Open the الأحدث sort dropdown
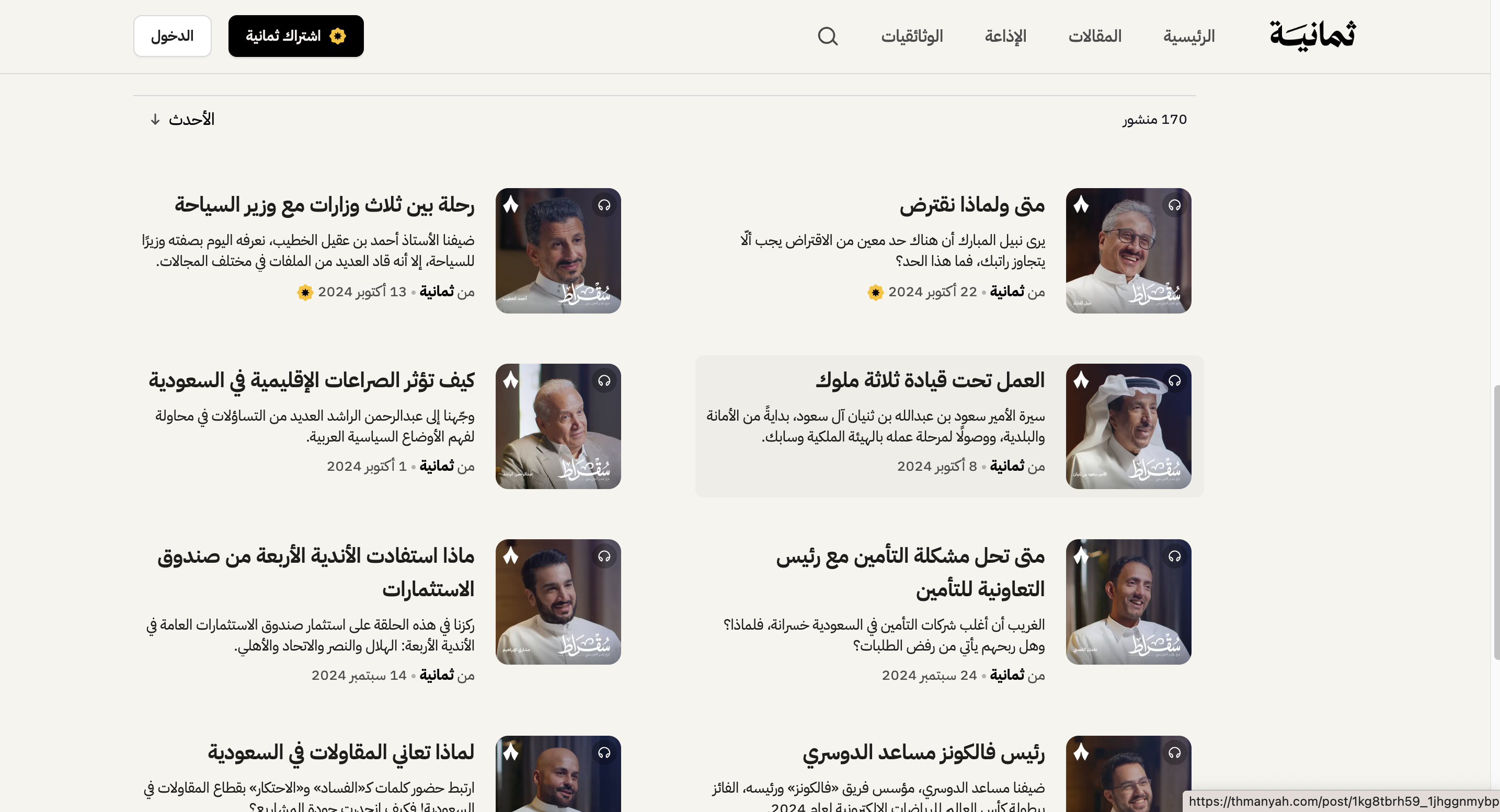The height and width of the screenshot is (812, 1500). pos(182,119)
